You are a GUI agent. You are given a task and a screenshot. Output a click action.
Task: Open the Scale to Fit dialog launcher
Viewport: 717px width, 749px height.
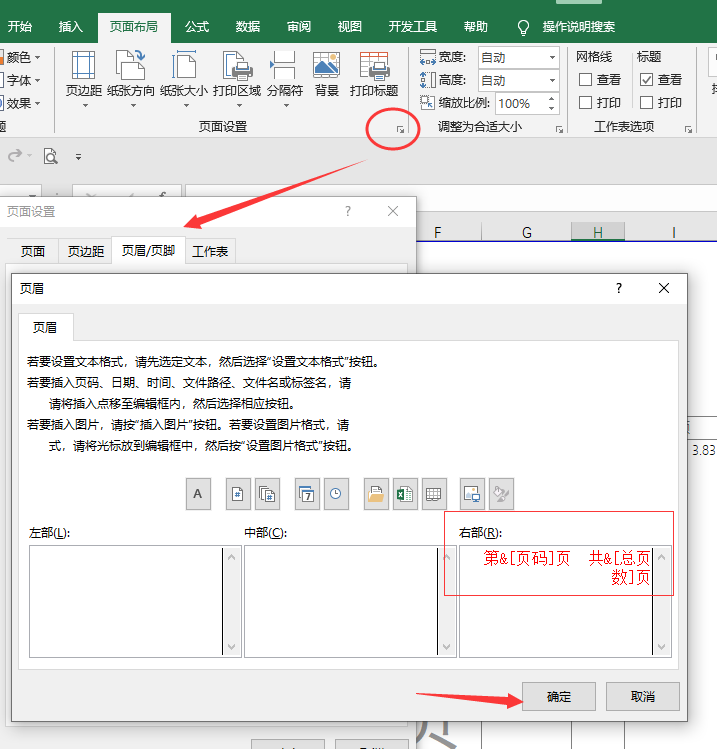pos(559,129)
